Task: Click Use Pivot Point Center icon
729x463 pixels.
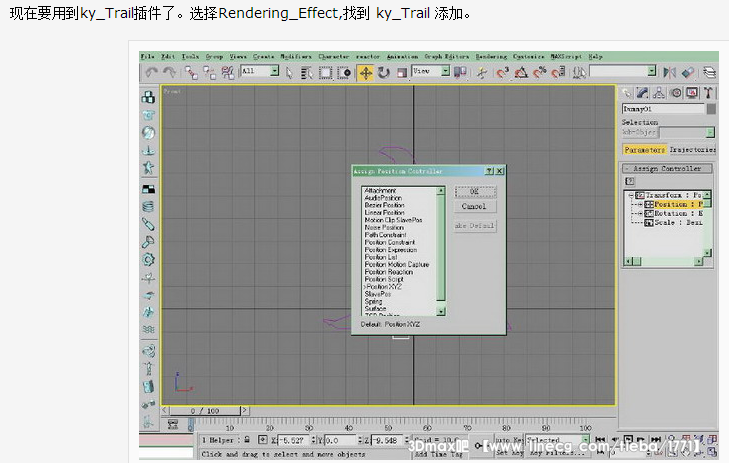Action: tap(460, 72)
